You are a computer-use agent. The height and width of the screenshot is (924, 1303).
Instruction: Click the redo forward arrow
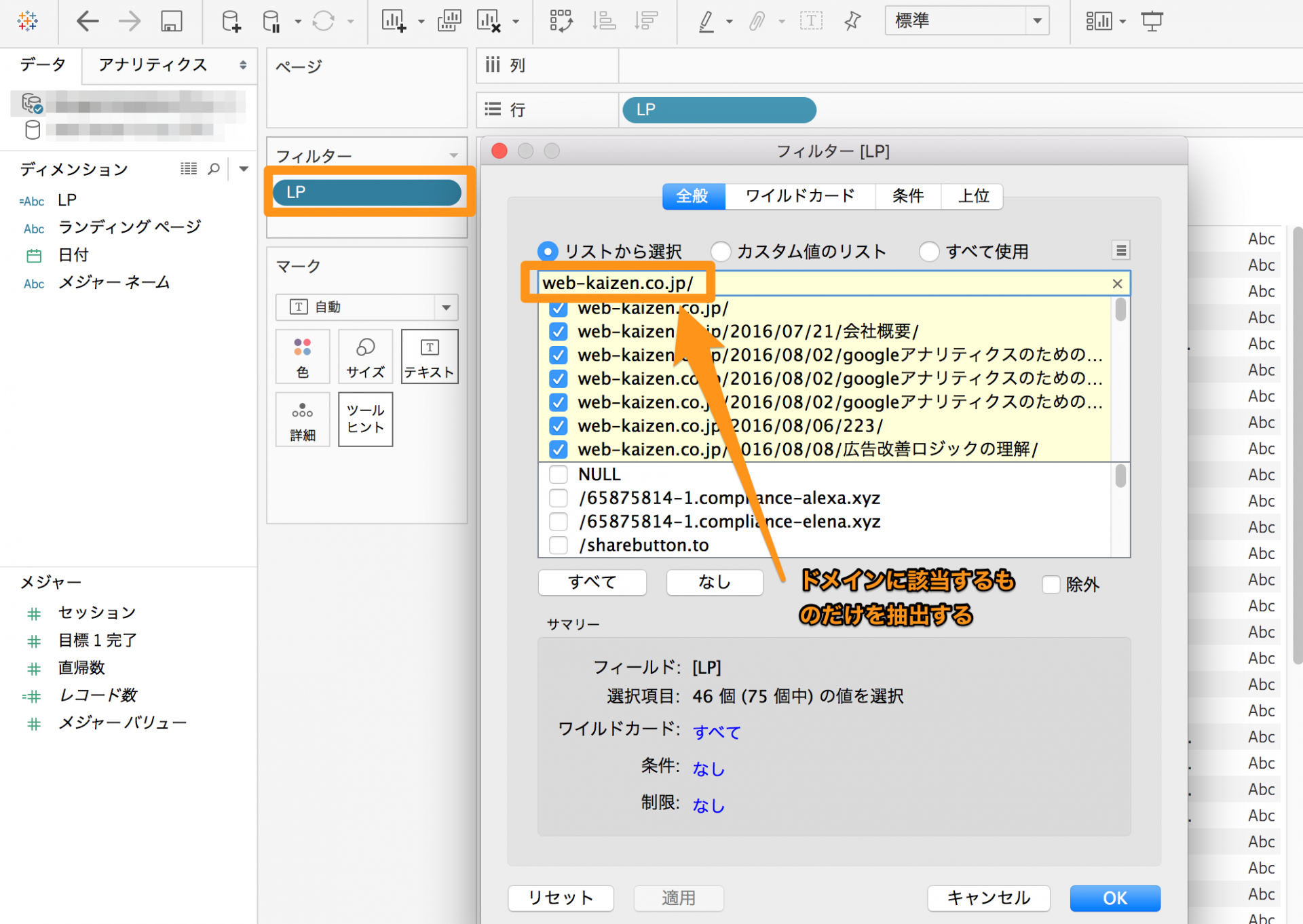[130, 21]
